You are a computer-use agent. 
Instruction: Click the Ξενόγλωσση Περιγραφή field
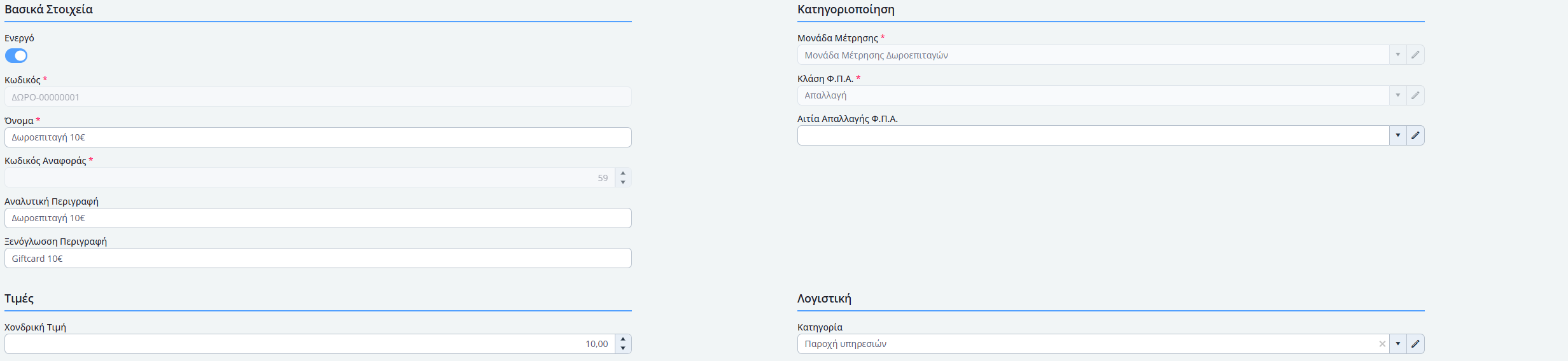(318, 259)
